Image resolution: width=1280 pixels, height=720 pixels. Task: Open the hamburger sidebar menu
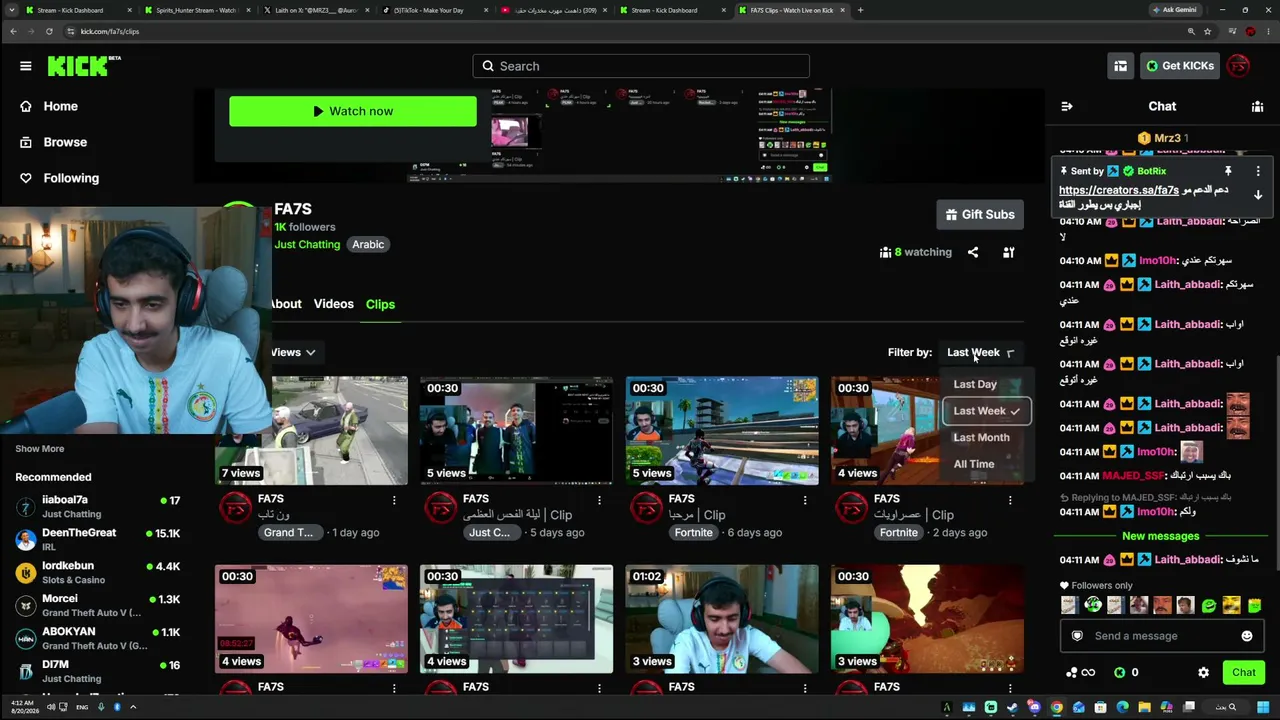coord(25,66)
